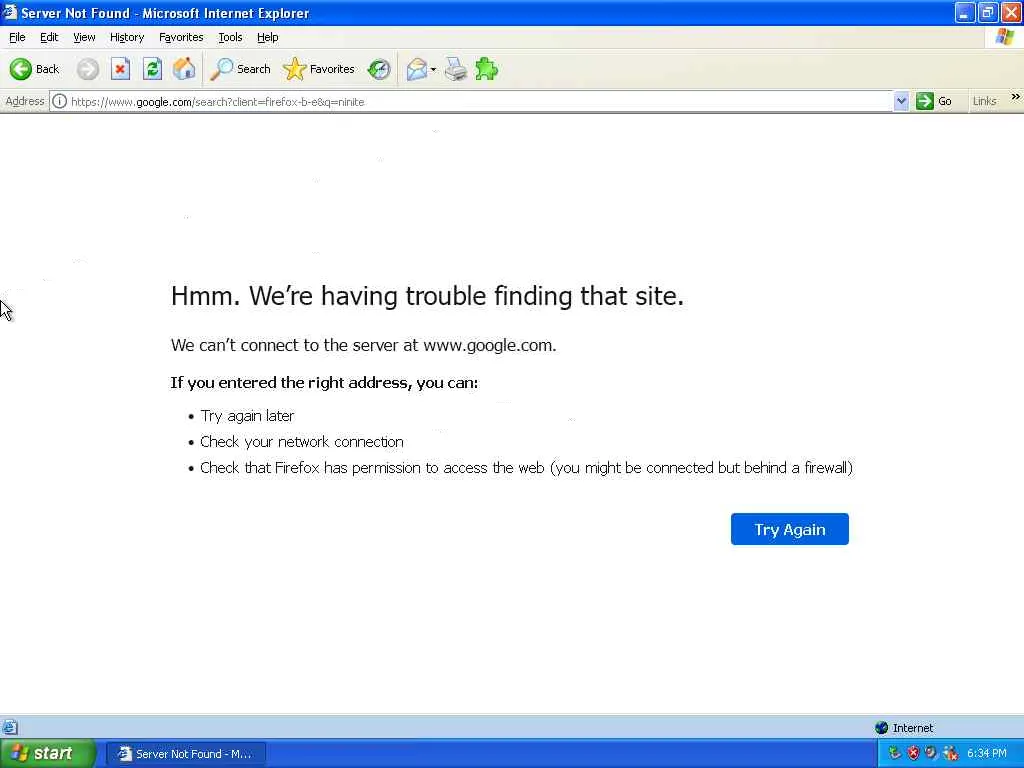Open the Tools menu
The height and width of the screenshot is (768, 1024).
click(x=230, y=37)
